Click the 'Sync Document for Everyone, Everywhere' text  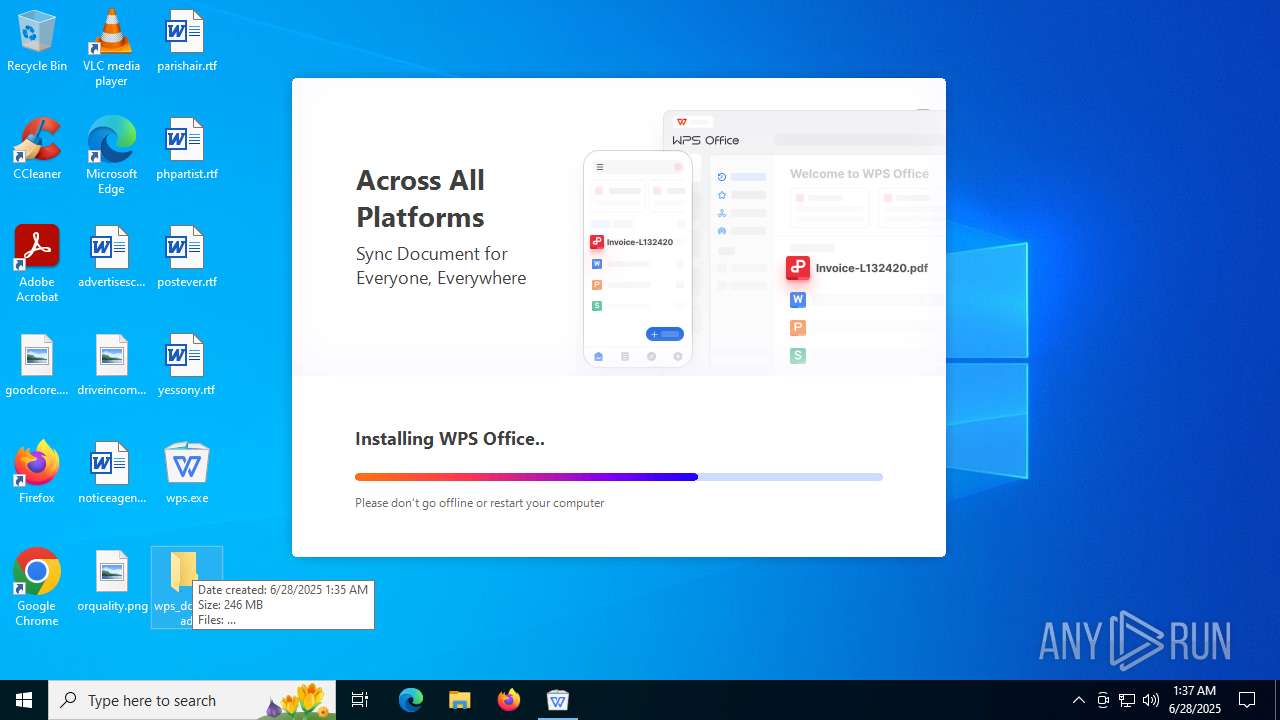(441, 266)
